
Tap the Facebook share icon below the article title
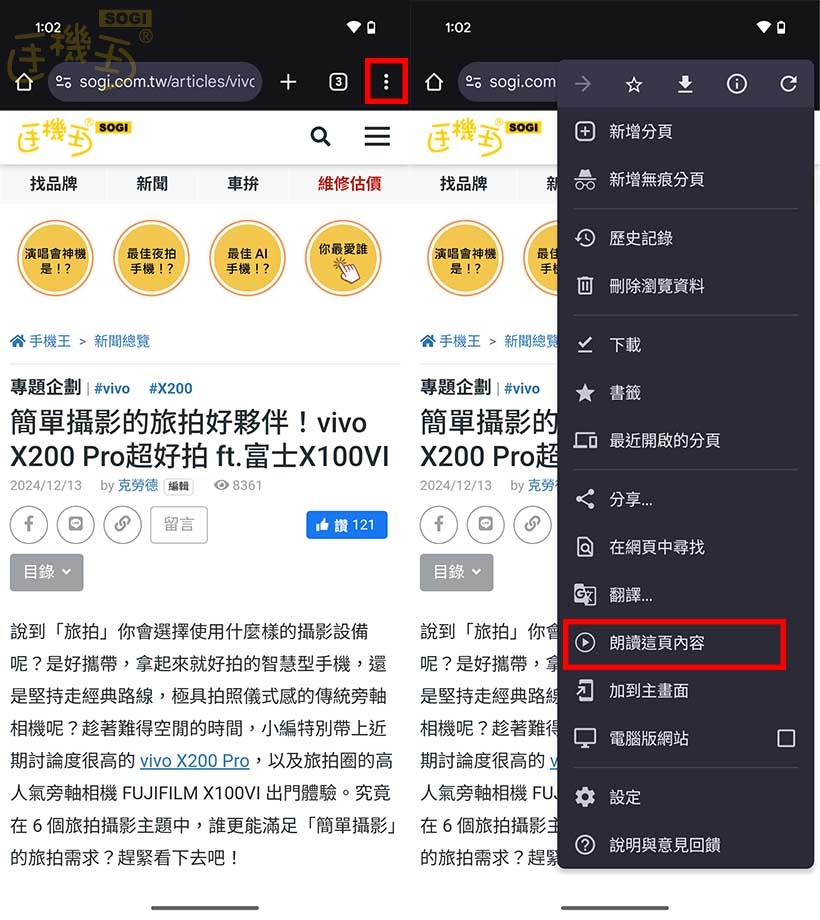click(28, 524)
